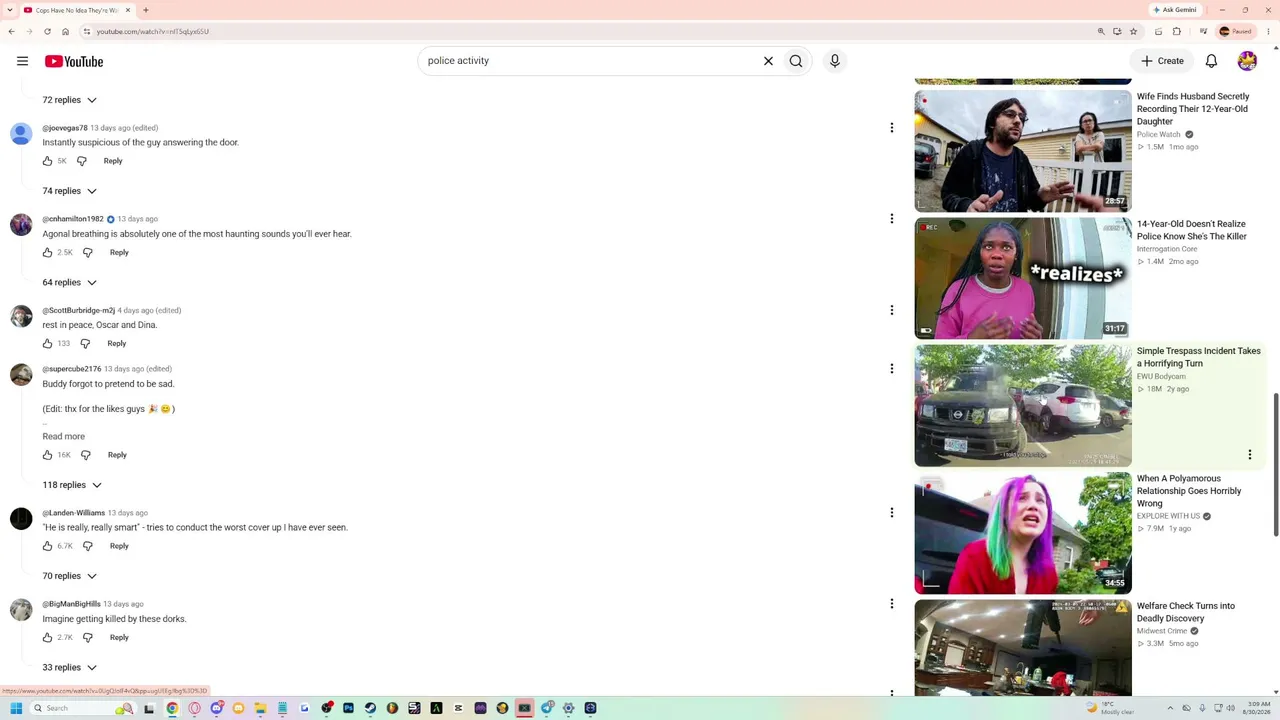Open 14-Year-Old Doesn't Realize video thumbnail
This screenshot has height=720, width=1280.
click(x=1023, y=278)
